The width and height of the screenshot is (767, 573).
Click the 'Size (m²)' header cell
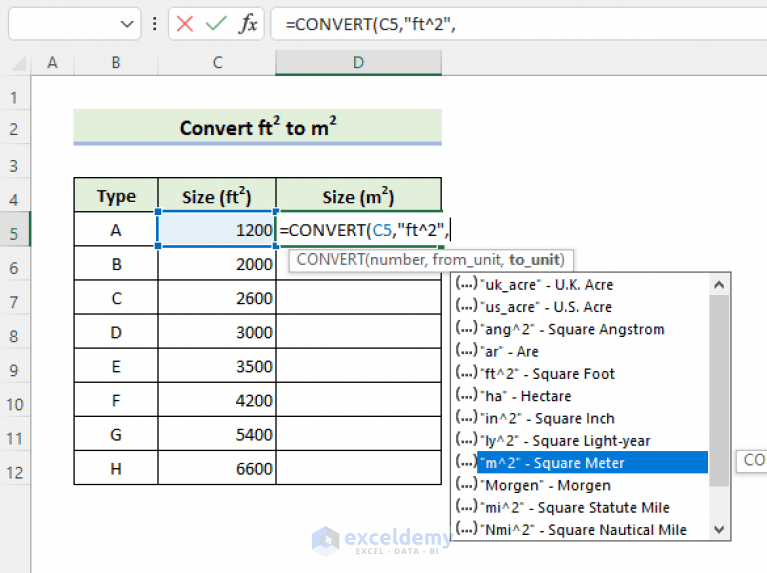[x=359, y=196]
